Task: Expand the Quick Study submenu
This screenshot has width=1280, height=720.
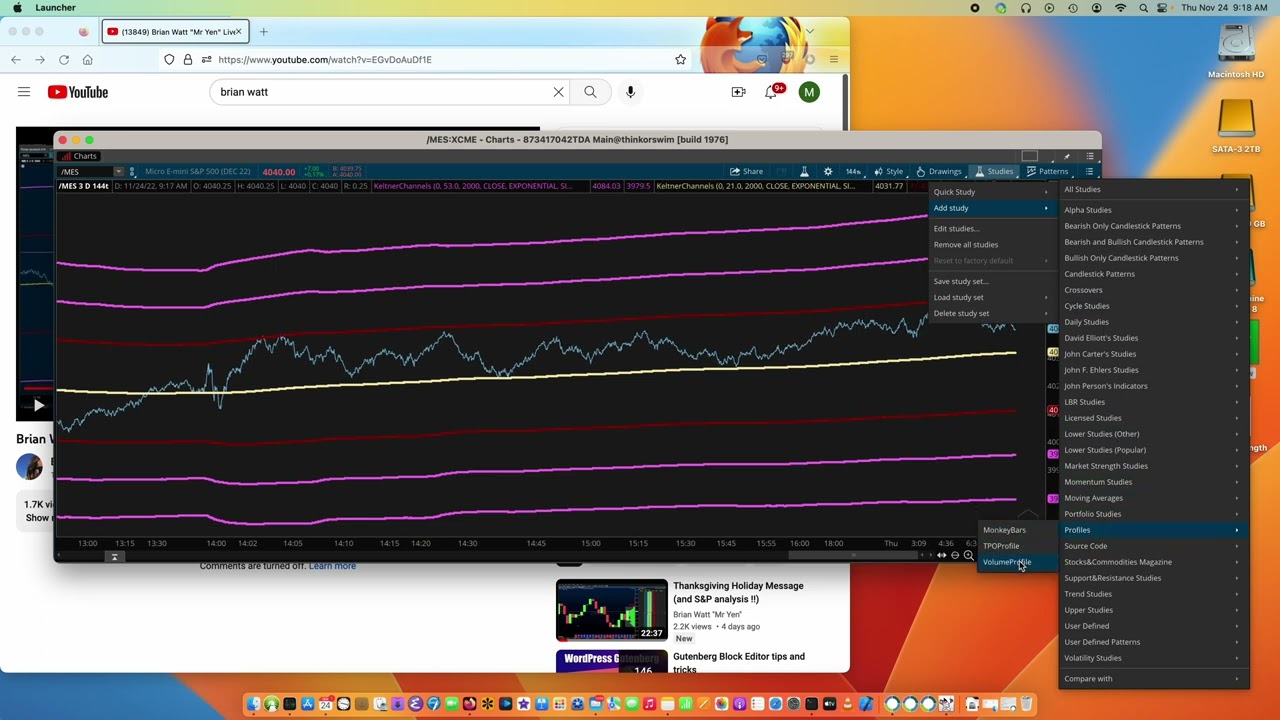Action: pos(991,192)
